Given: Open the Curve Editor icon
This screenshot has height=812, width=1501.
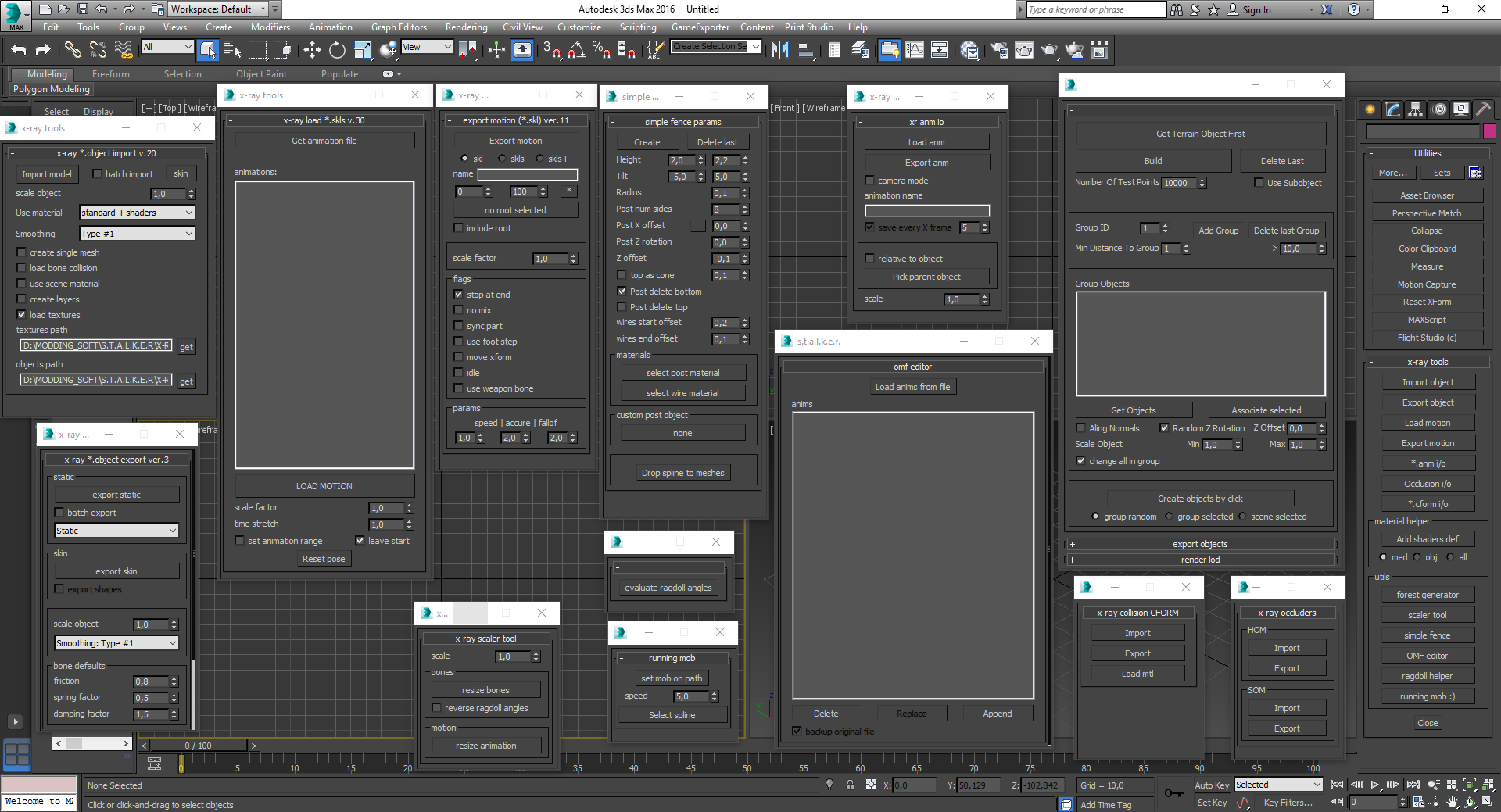Looking at the screenshot, I should 915,50.
